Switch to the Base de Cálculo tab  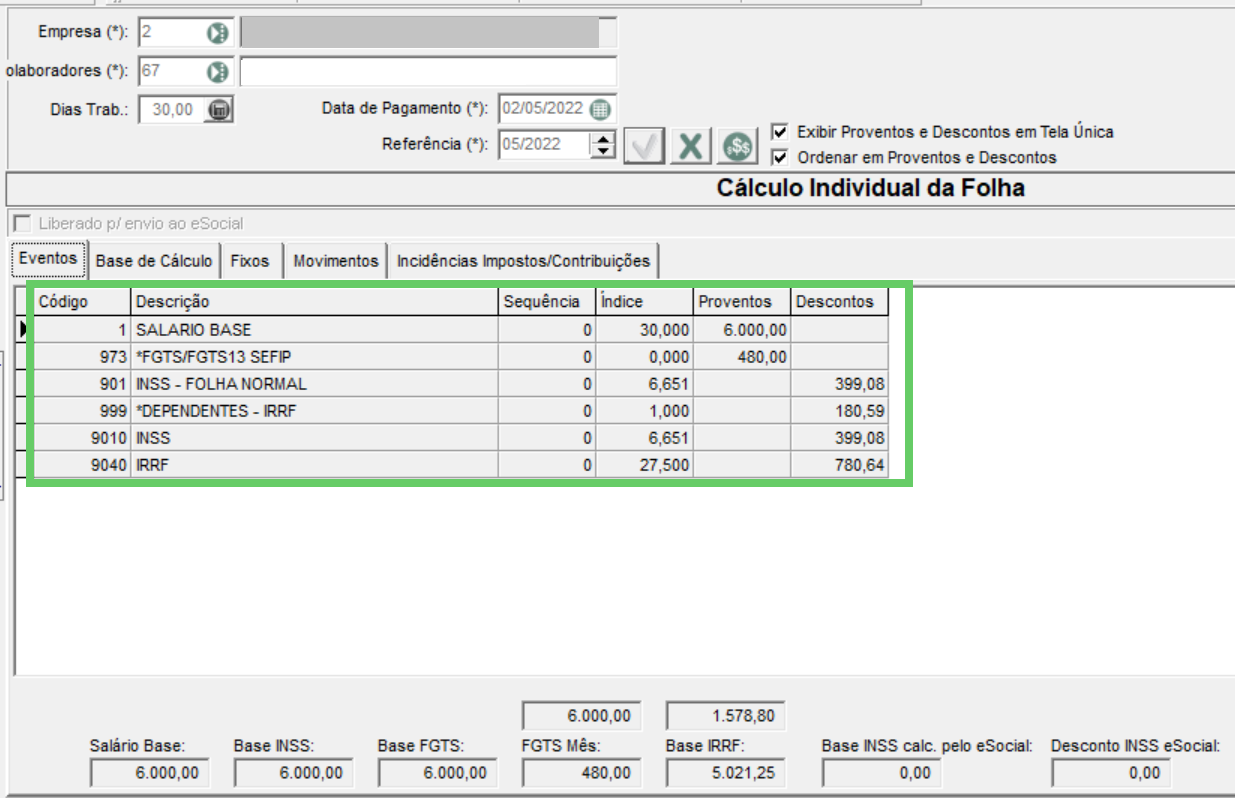(x=154, y=261)
